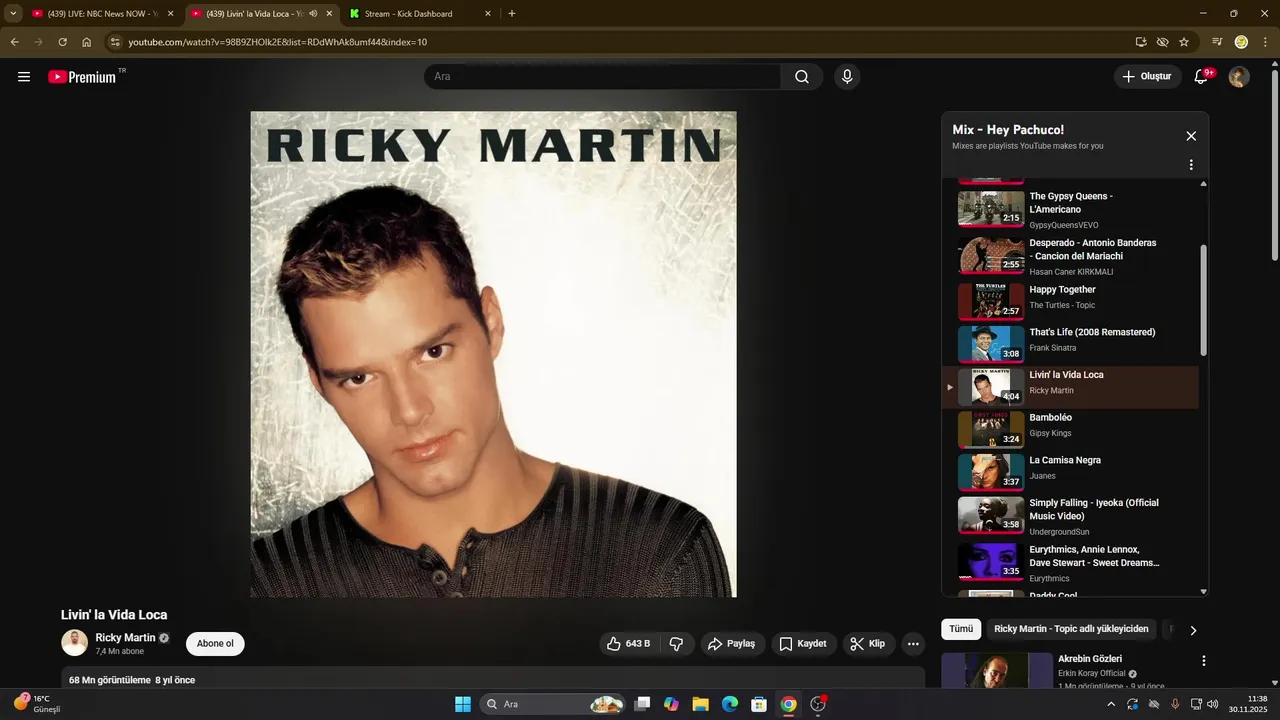Viewport: 1280px width, 720px height.
Task: Mute the Livin' la Vida Loca tab audio
Action: pos(313,14)
